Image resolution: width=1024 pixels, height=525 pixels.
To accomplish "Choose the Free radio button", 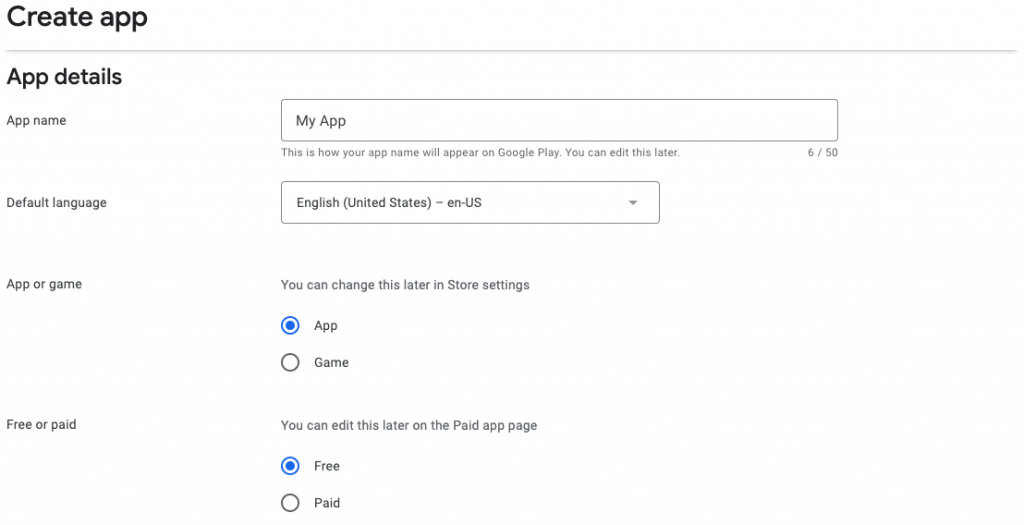I will 290,466.
